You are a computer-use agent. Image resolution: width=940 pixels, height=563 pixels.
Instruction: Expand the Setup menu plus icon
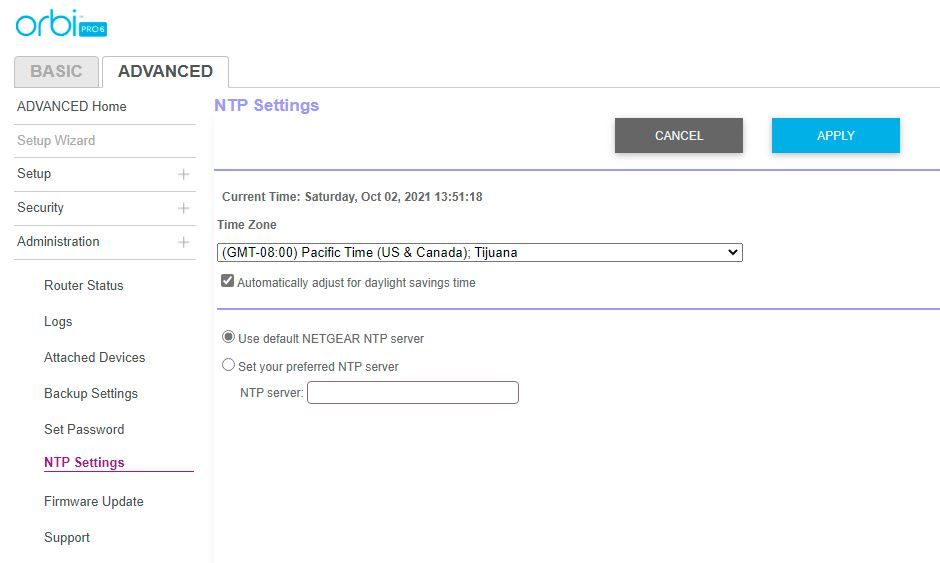[x=183, y=174]
